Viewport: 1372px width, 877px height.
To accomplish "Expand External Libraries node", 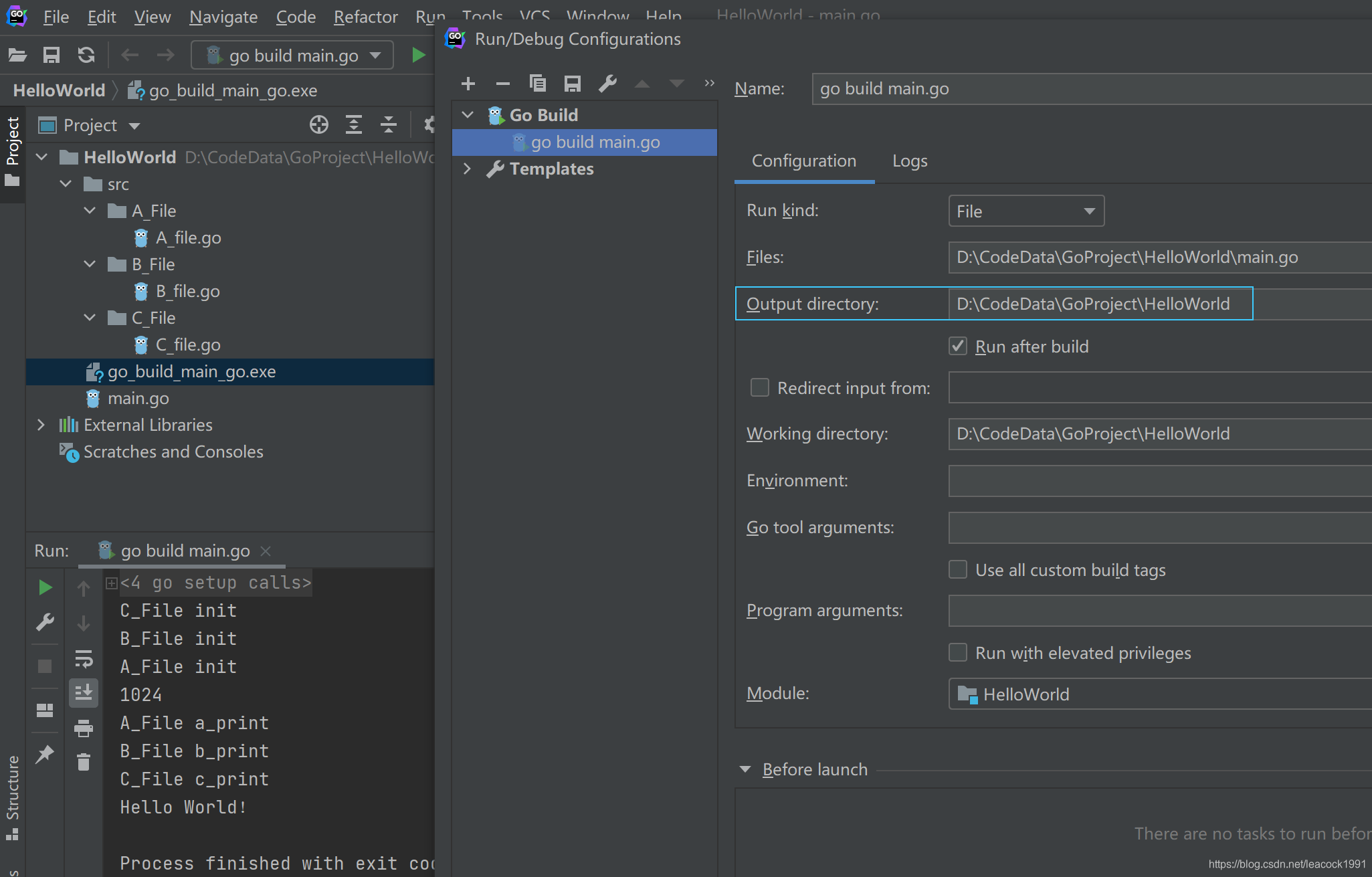I will [41, 425].
